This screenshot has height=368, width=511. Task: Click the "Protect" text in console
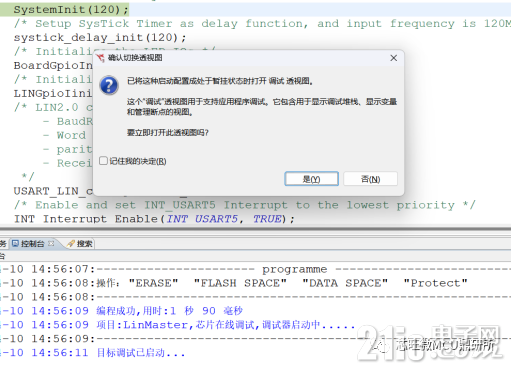(436, 283)
